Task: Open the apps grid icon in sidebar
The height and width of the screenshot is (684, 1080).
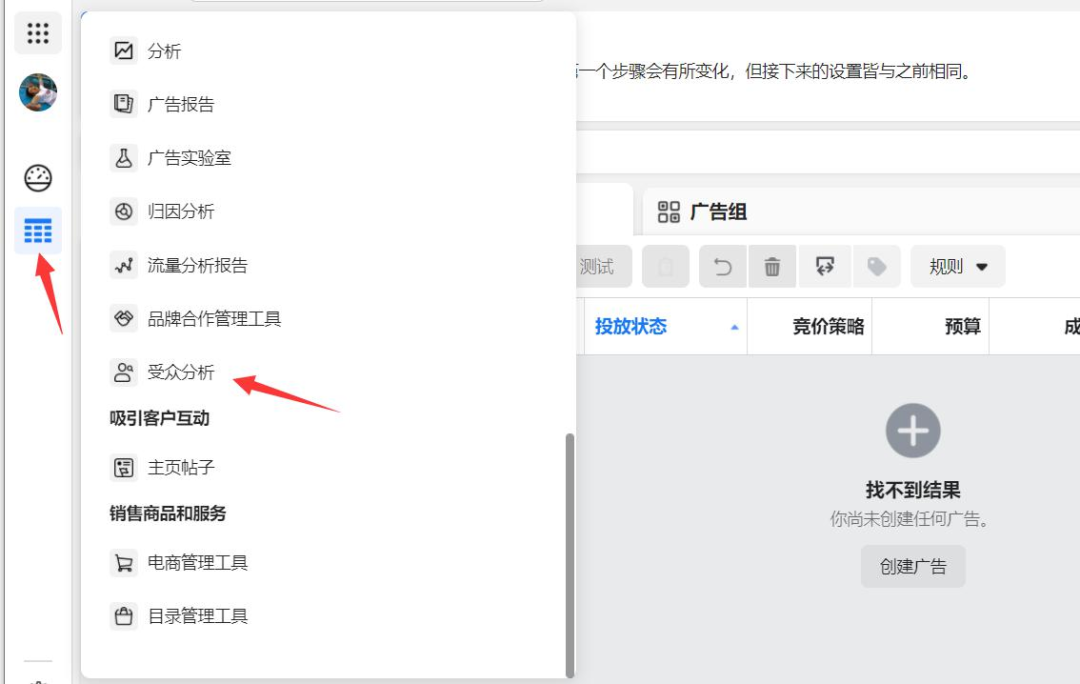Action: 37,33
